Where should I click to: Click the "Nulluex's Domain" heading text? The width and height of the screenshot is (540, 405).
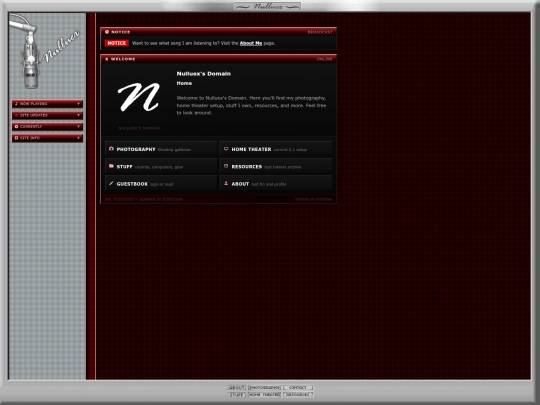(204, 74)
